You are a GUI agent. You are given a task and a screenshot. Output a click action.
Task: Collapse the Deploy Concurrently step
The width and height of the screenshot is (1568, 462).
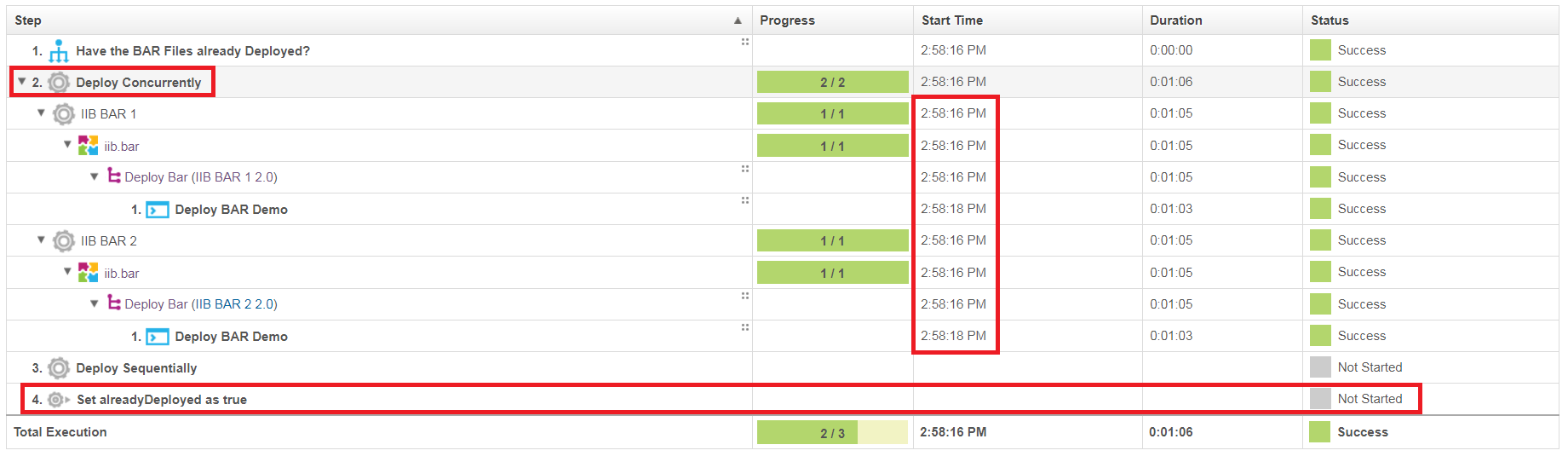pos(22,82)
